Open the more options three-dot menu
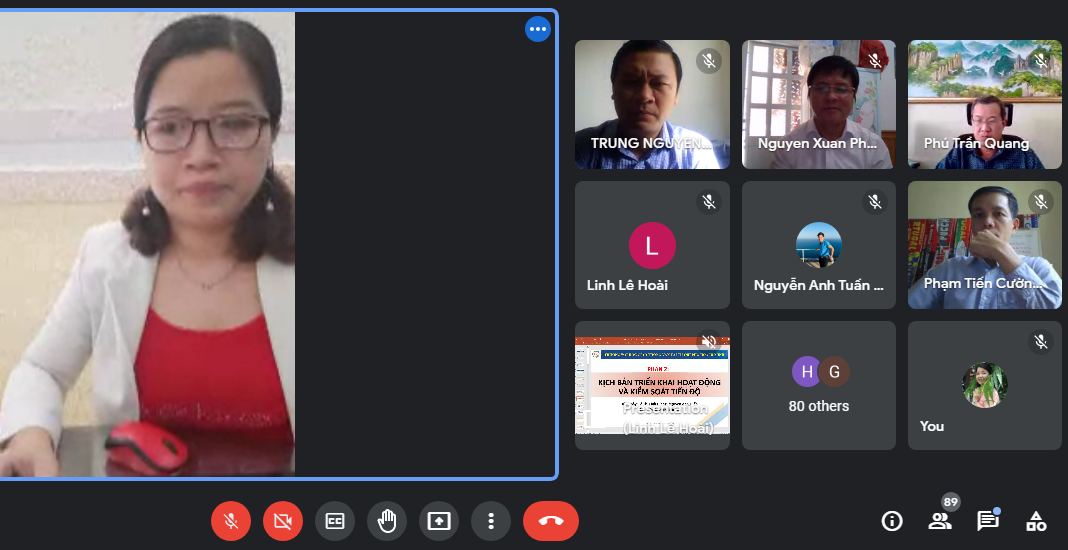 [x=491, y=521]
